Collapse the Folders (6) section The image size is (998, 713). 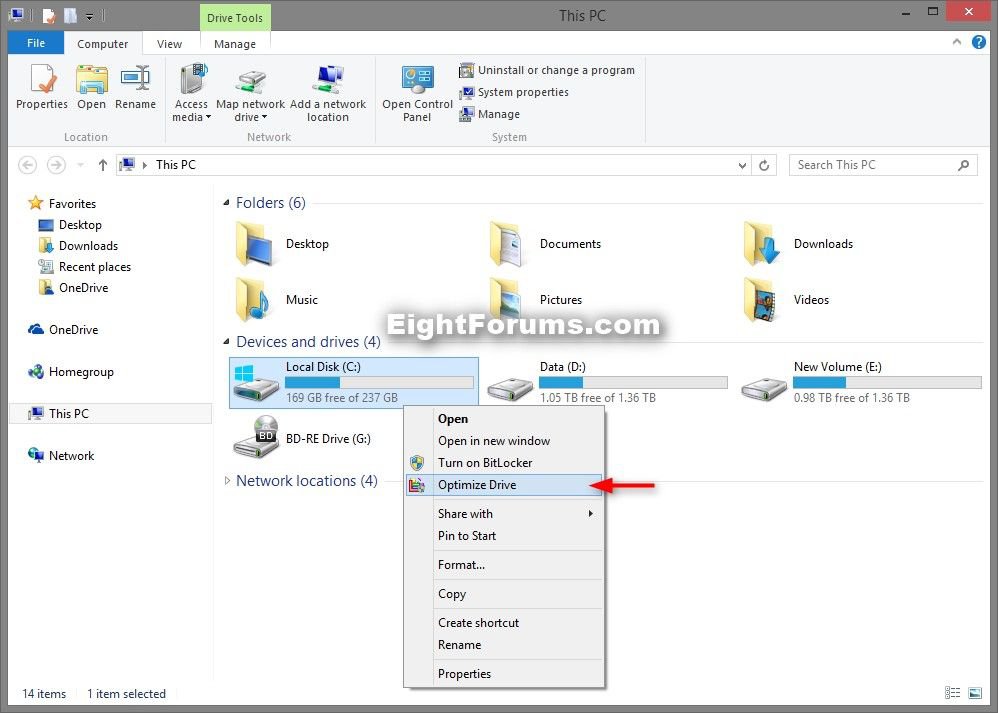(x=229, y=202)
